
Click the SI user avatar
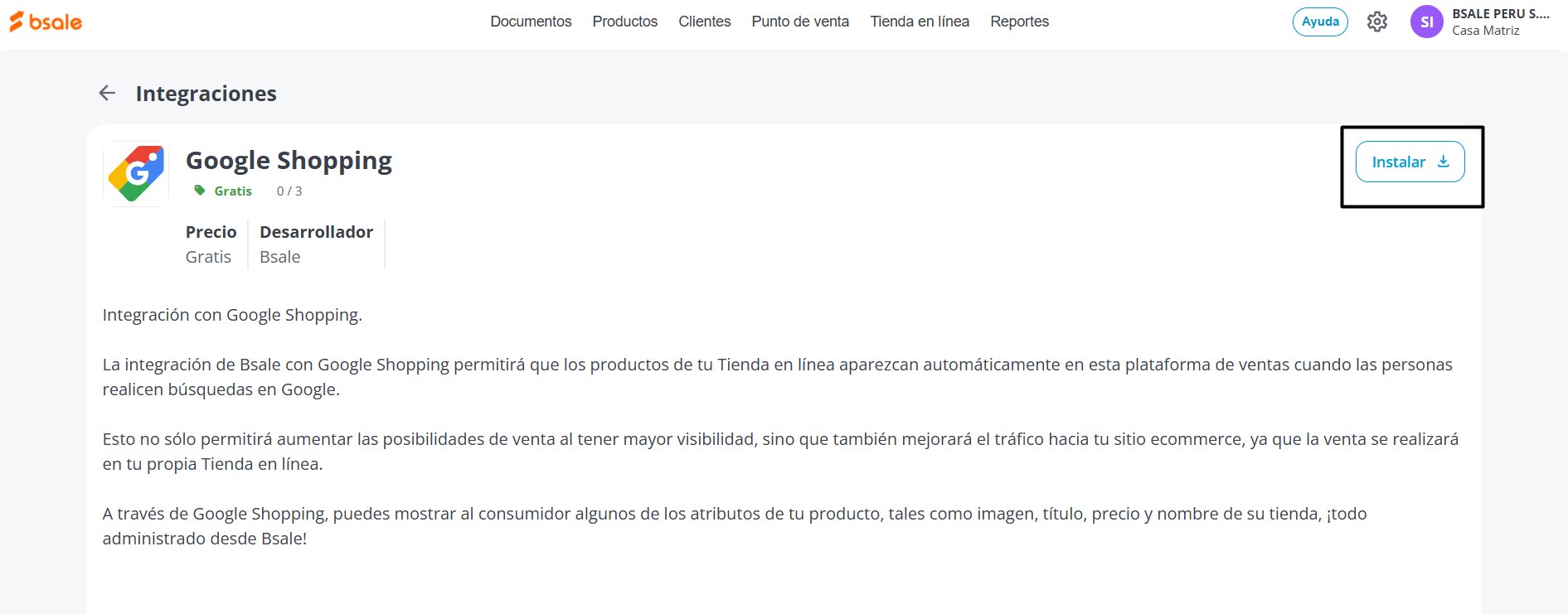tap(1426, 22)
